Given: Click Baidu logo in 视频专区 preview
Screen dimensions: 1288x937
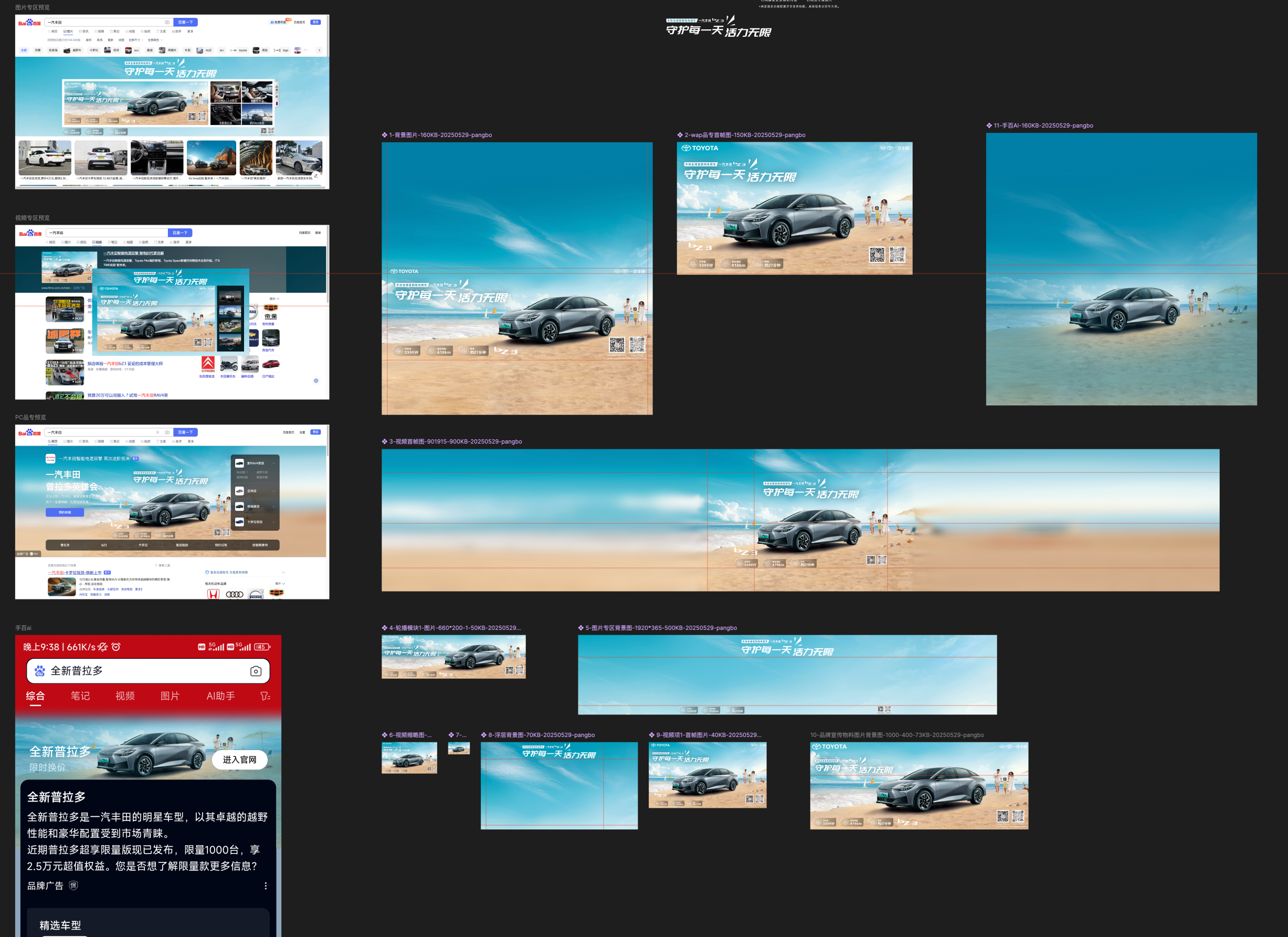Looking at the screenshot, I should pyautogui.click(x=30, y=234).
